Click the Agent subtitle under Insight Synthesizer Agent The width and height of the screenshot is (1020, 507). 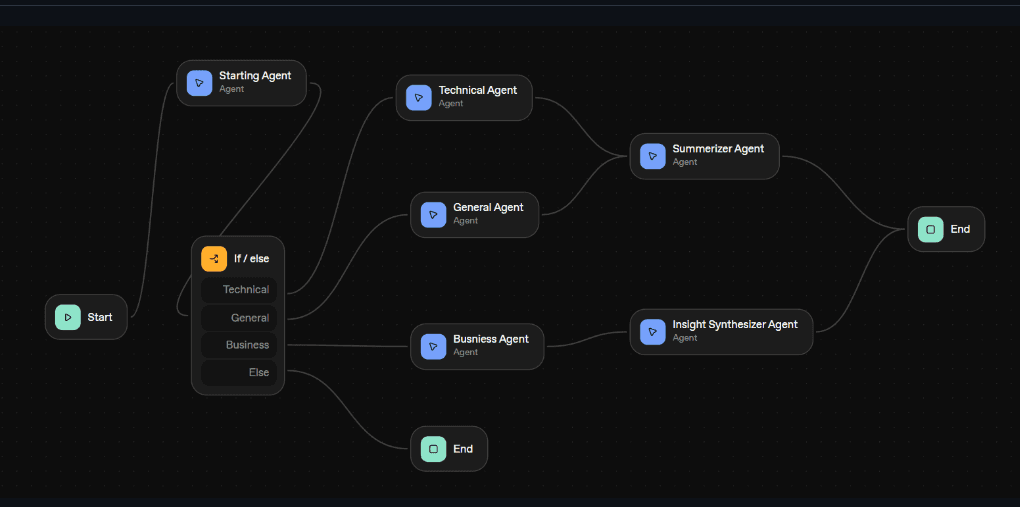click(x=685, y=338)
